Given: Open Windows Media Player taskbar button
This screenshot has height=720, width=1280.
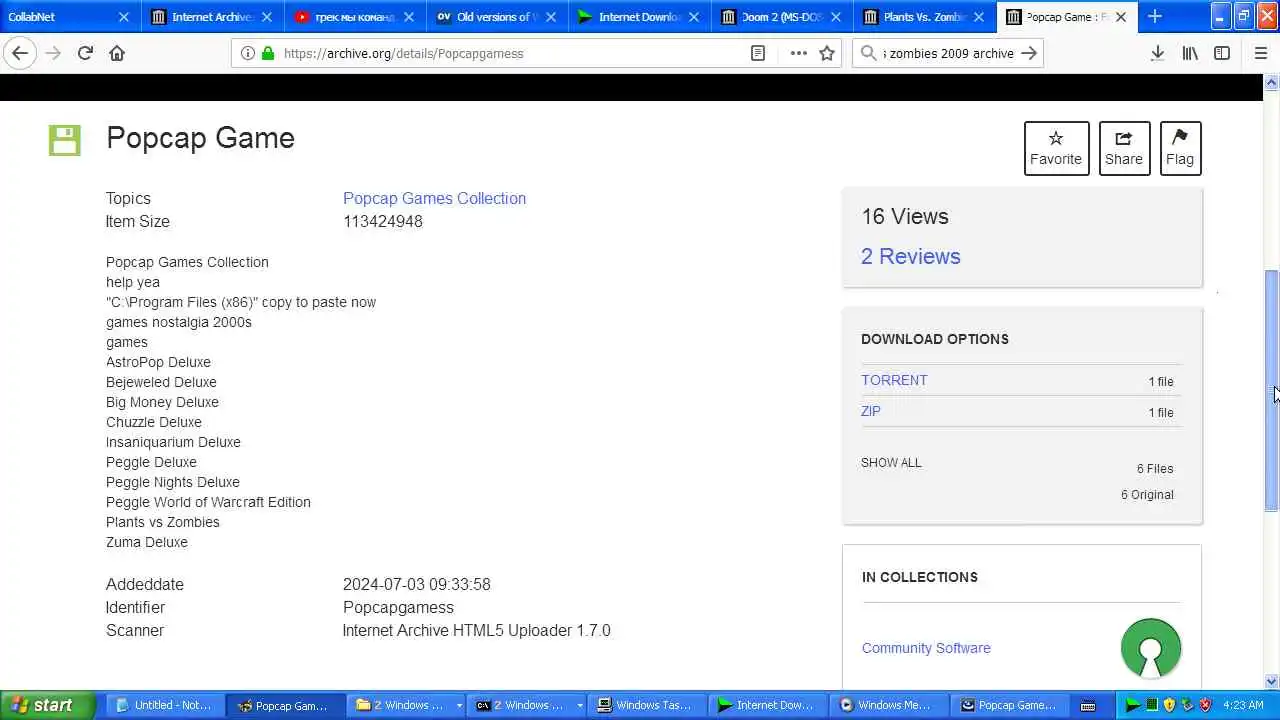Looking at the screenshot, I should point(888,705).
